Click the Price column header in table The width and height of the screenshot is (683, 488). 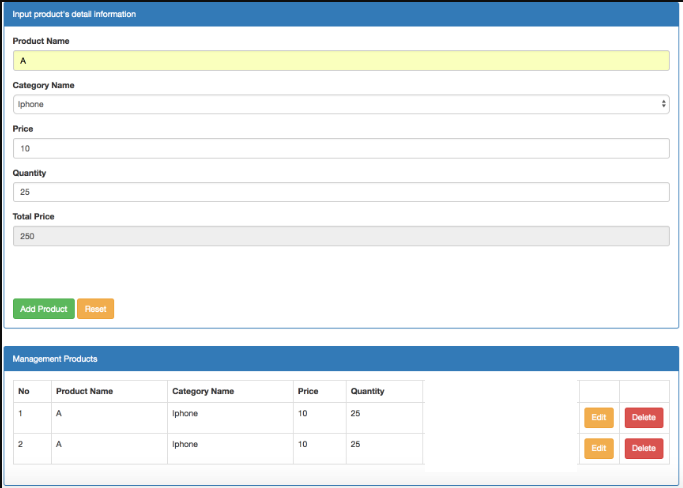pos(308,391)
